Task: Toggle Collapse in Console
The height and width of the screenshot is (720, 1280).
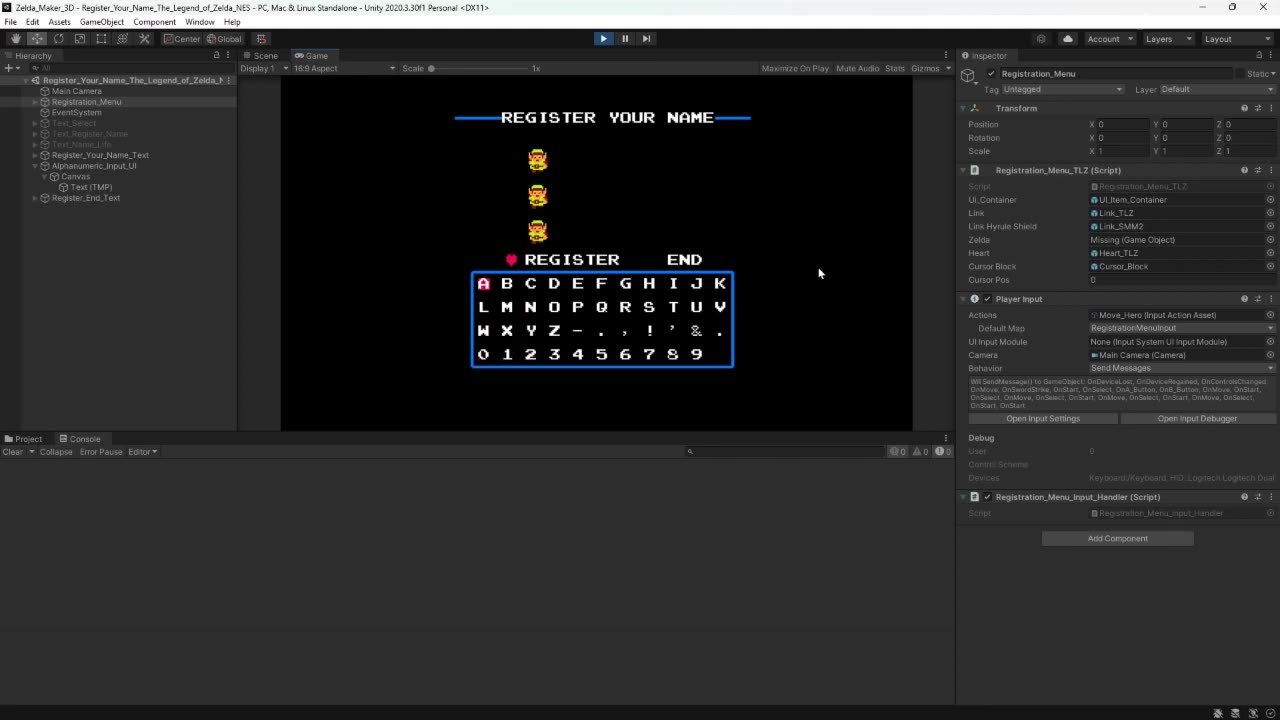Action: point(56,452)
